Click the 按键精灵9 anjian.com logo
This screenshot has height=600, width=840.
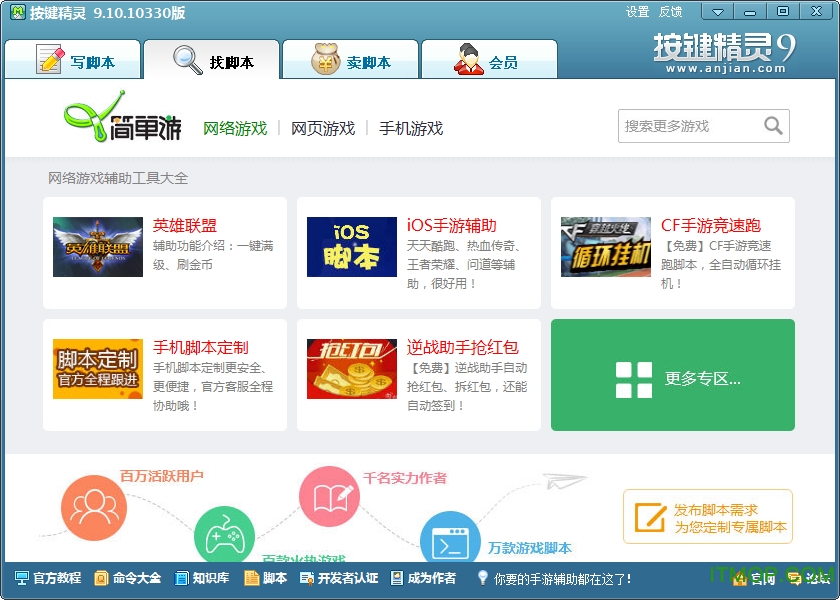pos(724,52)
